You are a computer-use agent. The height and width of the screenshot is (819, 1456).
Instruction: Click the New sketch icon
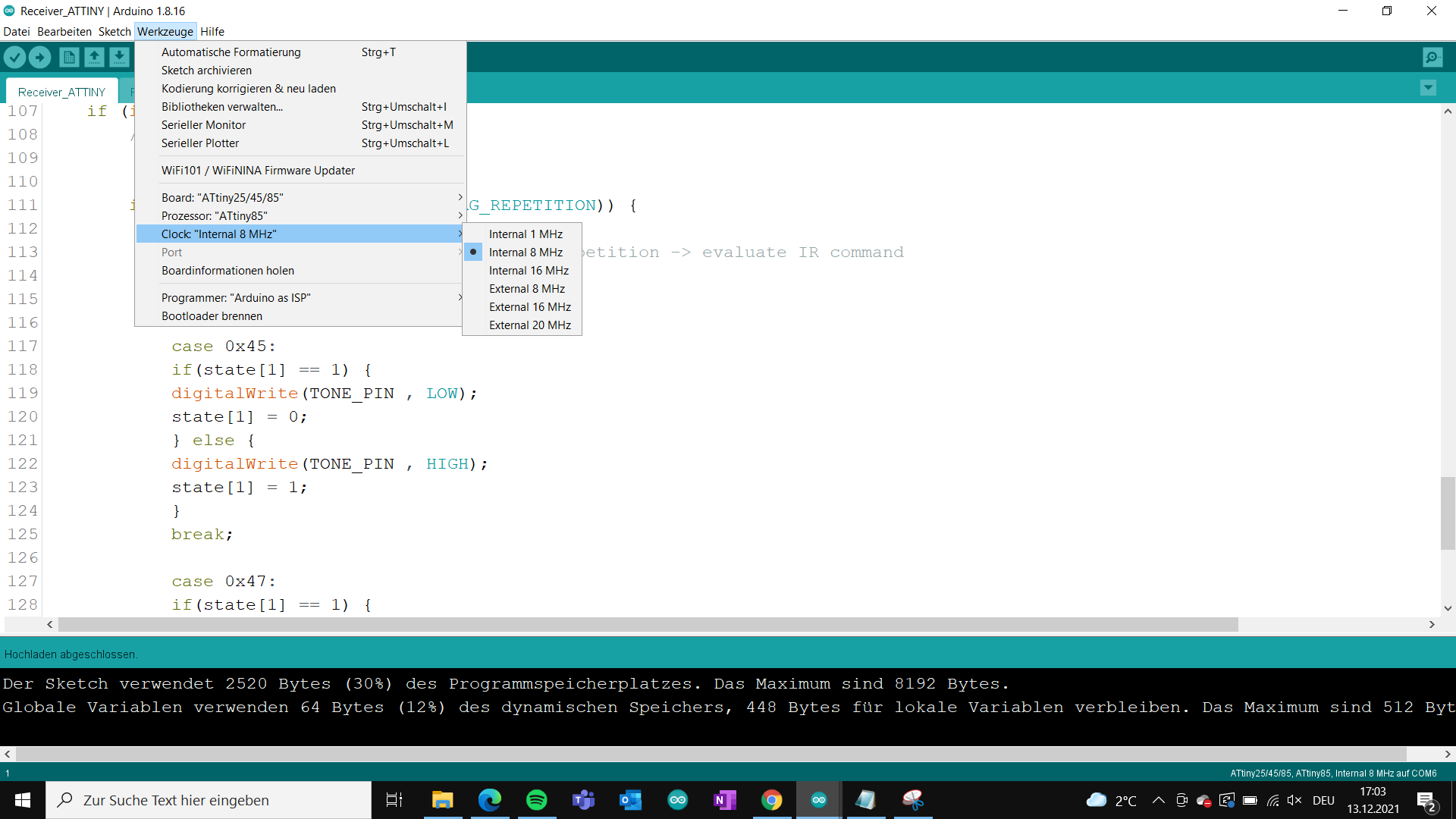pyautogui.click(x=69, y=57)
